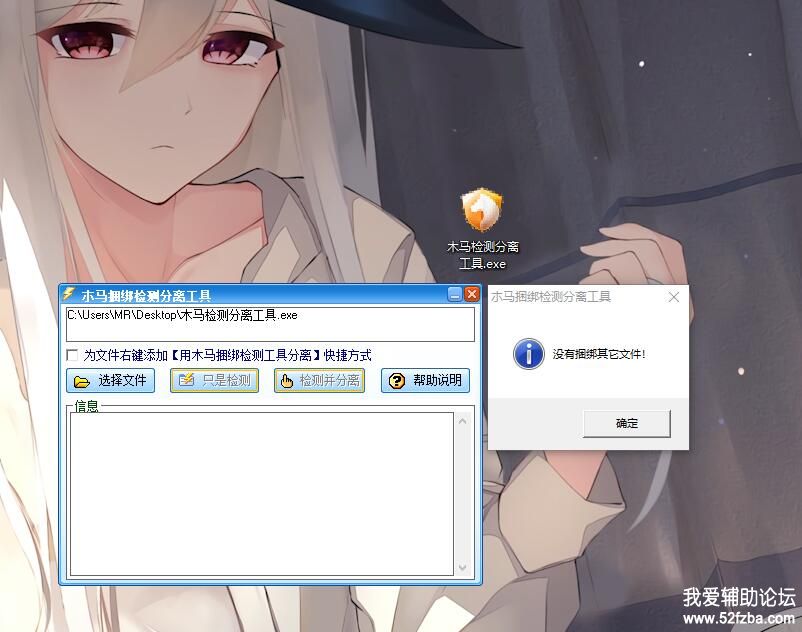802x632 pixels.
Task: Click 确定 in the message dialog
Action: click(x=627, y=423)
